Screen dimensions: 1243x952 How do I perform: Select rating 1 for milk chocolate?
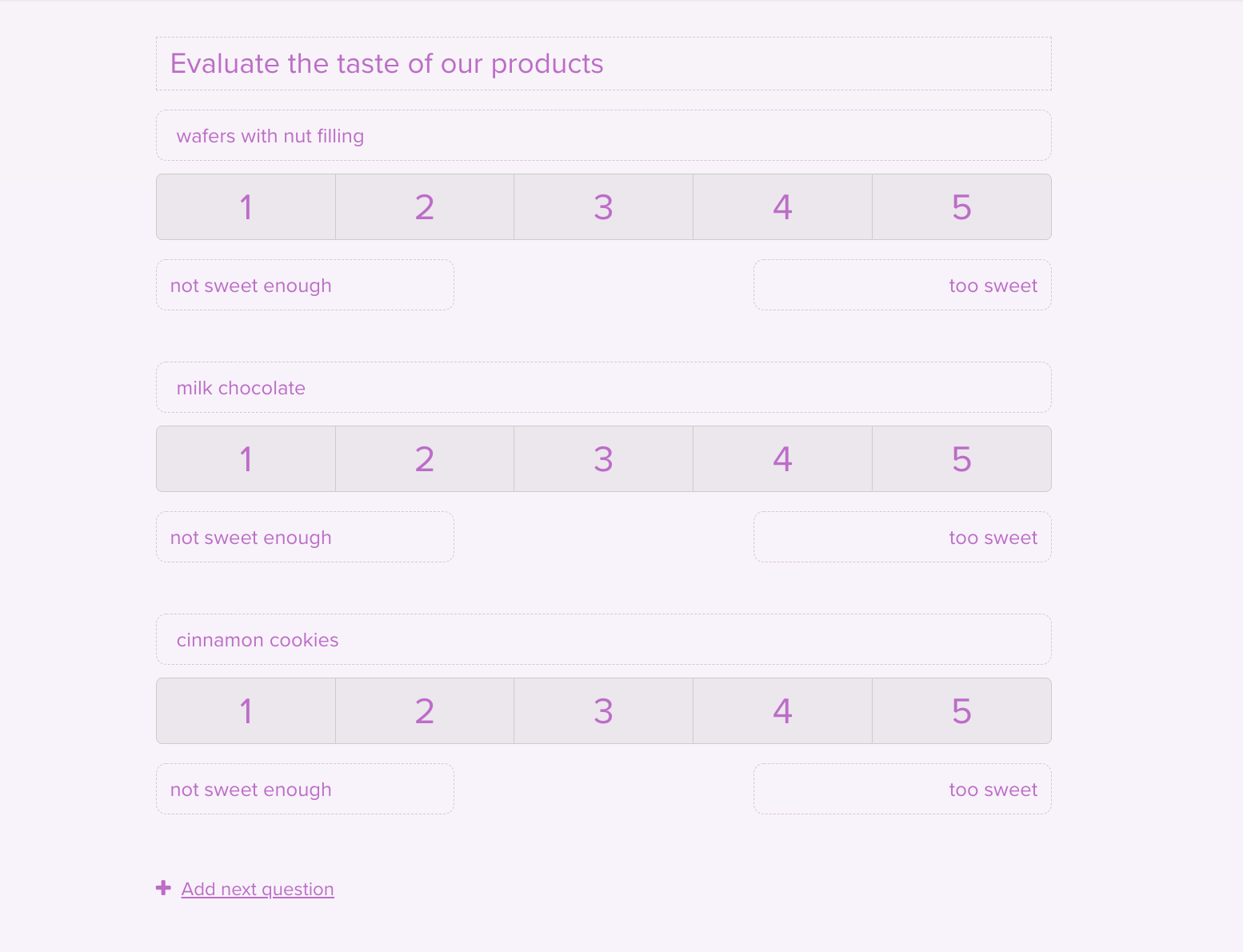point(246,458)
